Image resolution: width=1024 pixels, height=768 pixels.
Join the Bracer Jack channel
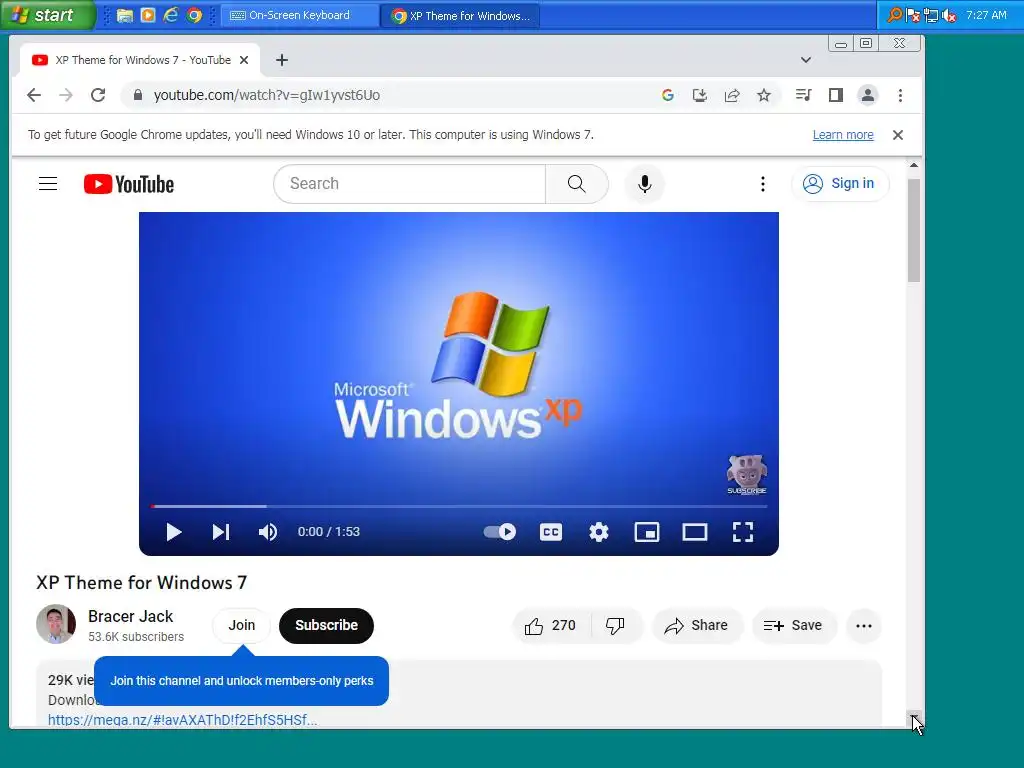242,626
